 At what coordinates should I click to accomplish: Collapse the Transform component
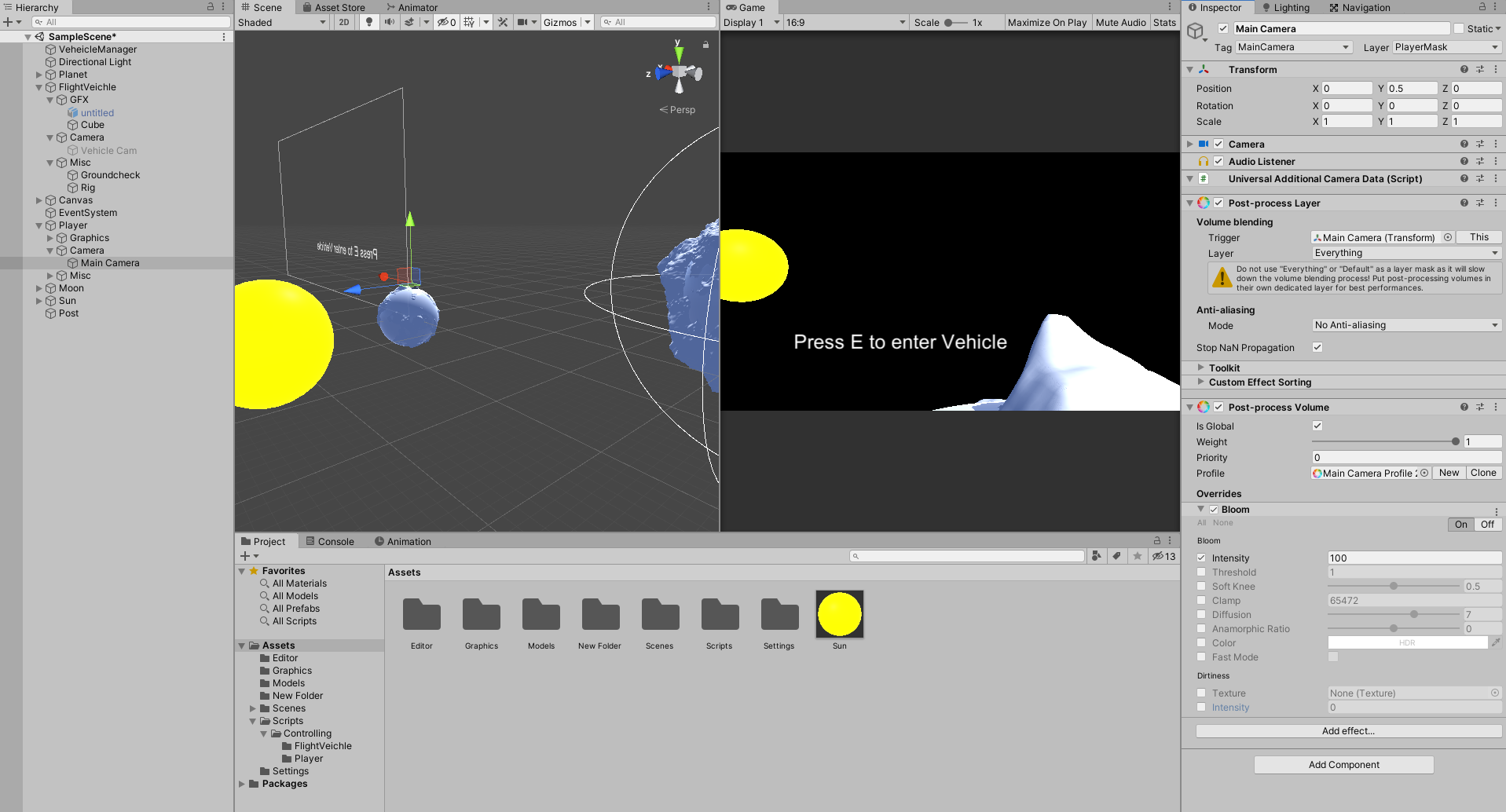pyautogui.click(x=1189, y=69)
